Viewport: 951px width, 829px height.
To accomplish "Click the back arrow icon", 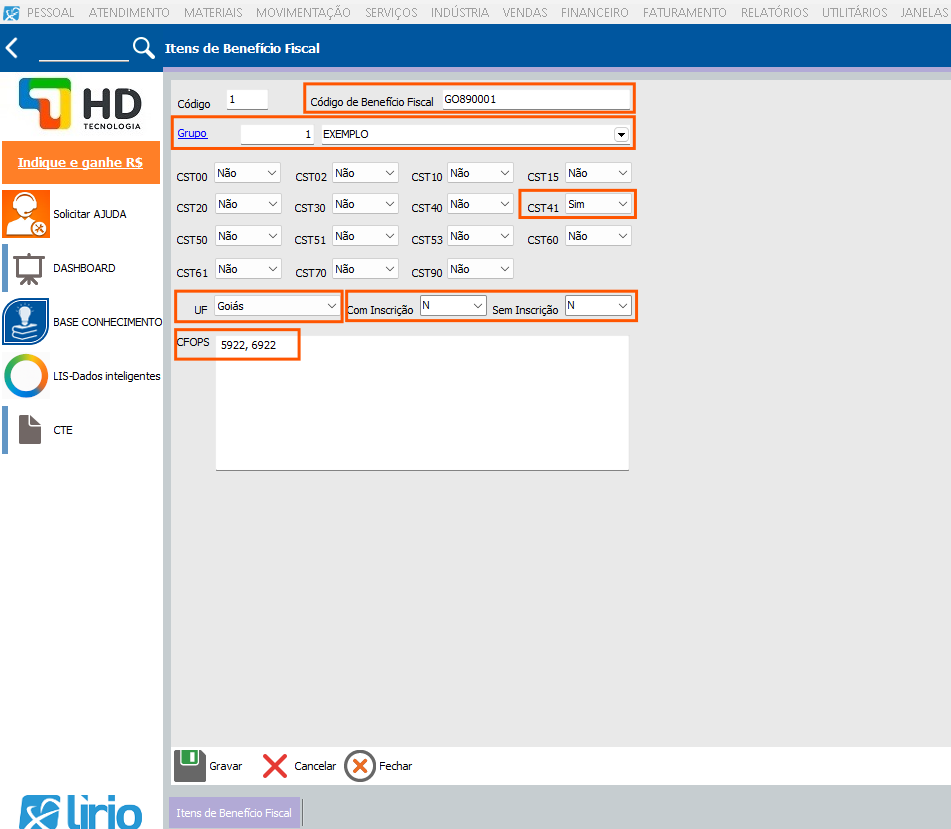I will click(x=12, y=48).
